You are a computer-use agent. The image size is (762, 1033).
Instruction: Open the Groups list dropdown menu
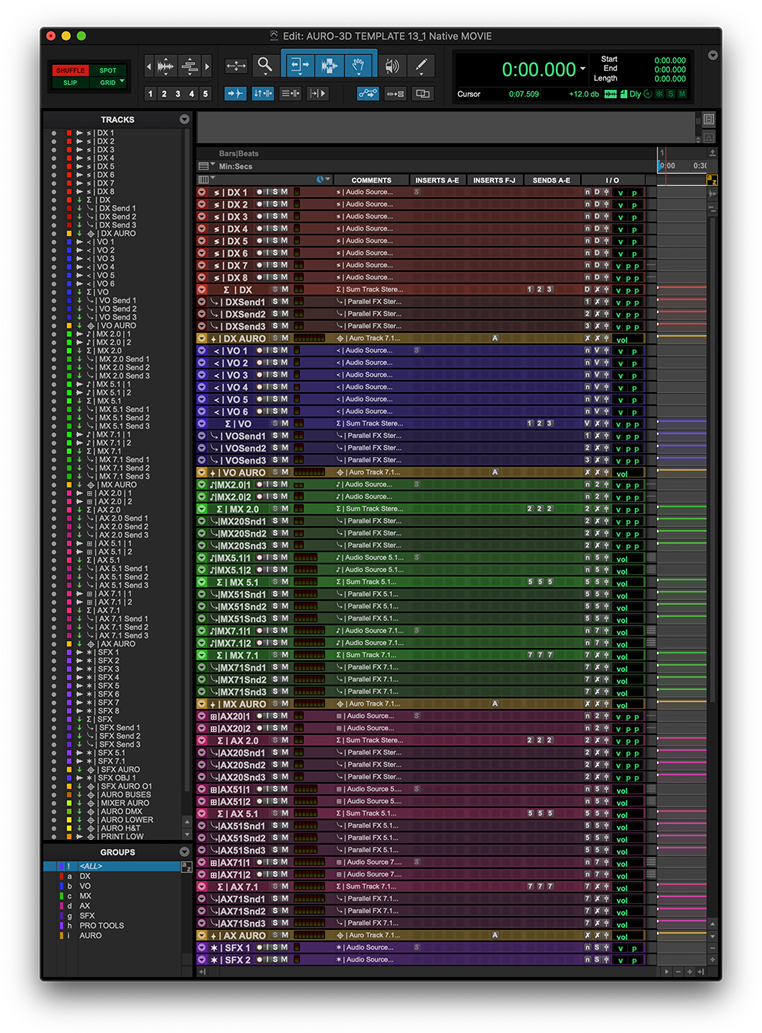[184, 852]
